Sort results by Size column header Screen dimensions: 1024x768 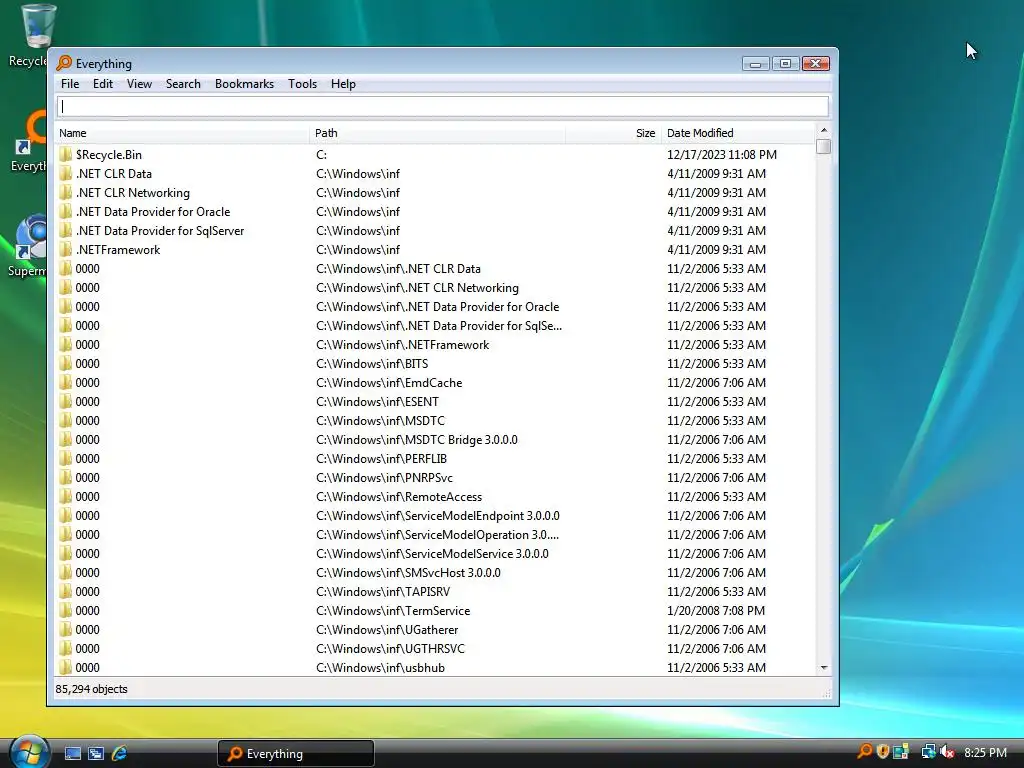click(x=613, y=133)
